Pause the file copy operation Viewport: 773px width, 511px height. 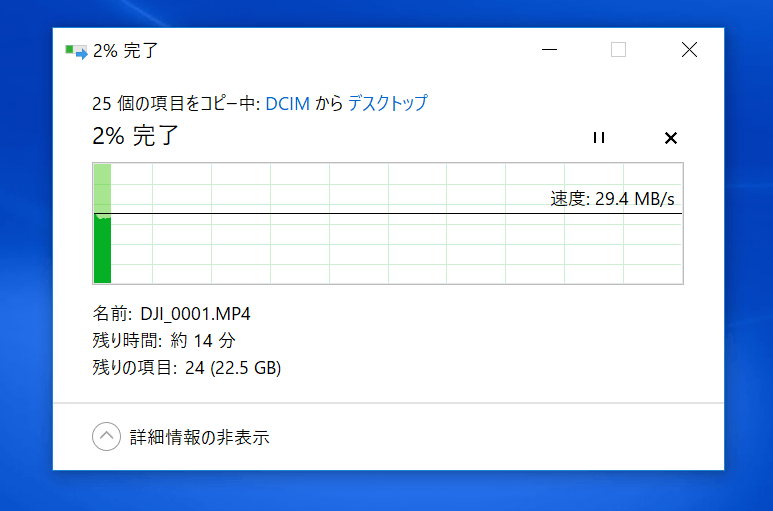point(599,137)
